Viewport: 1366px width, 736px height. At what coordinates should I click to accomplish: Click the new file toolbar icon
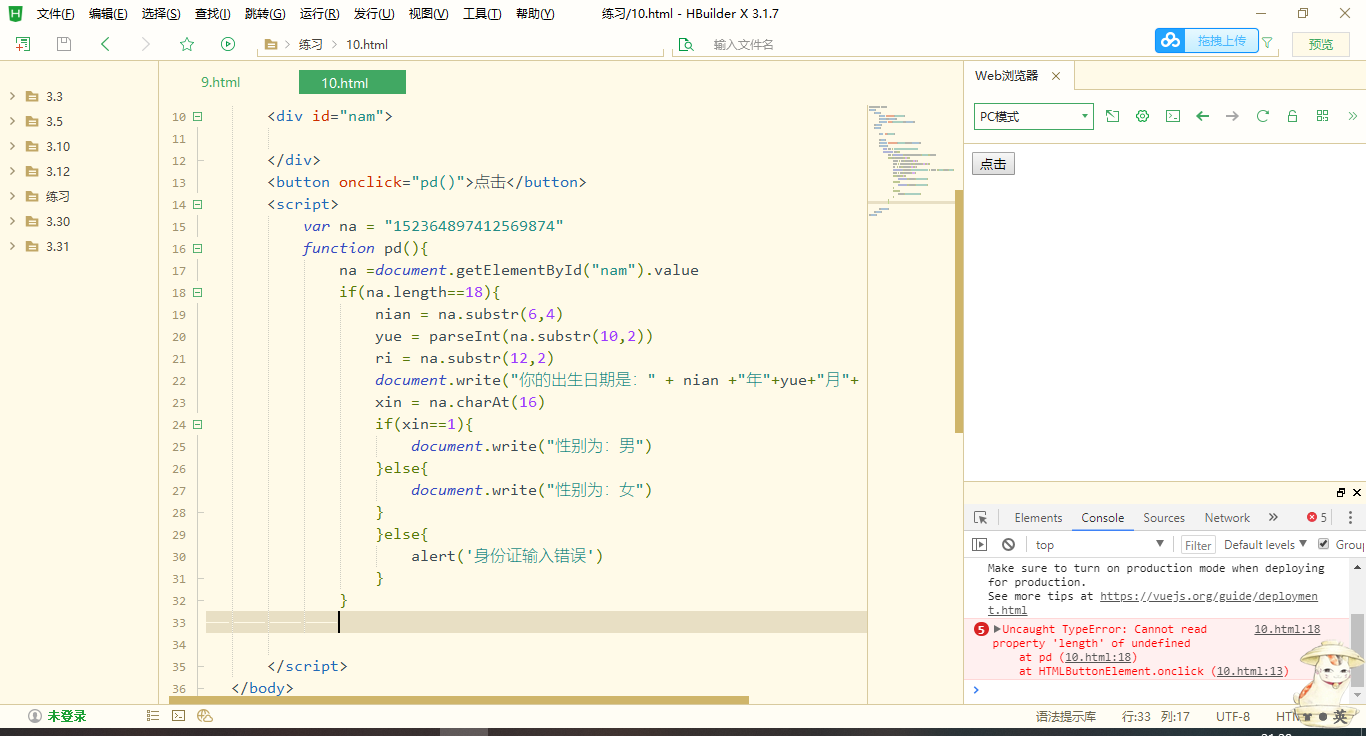(23, 44)
